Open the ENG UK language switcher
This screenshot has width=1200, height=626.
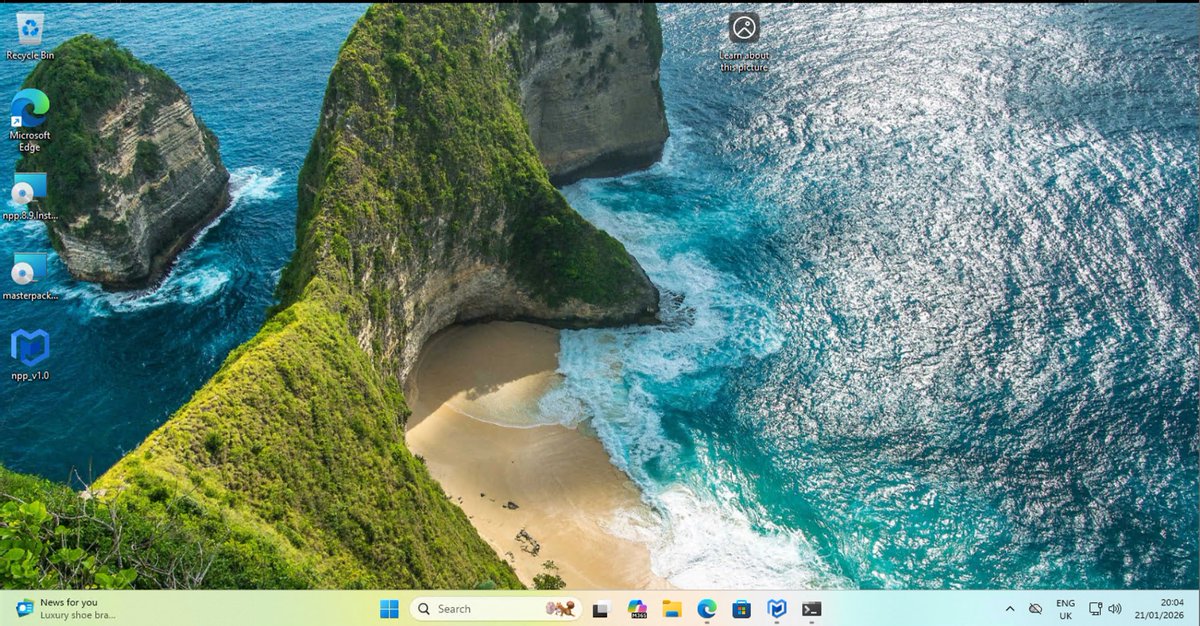(1066, 609)
